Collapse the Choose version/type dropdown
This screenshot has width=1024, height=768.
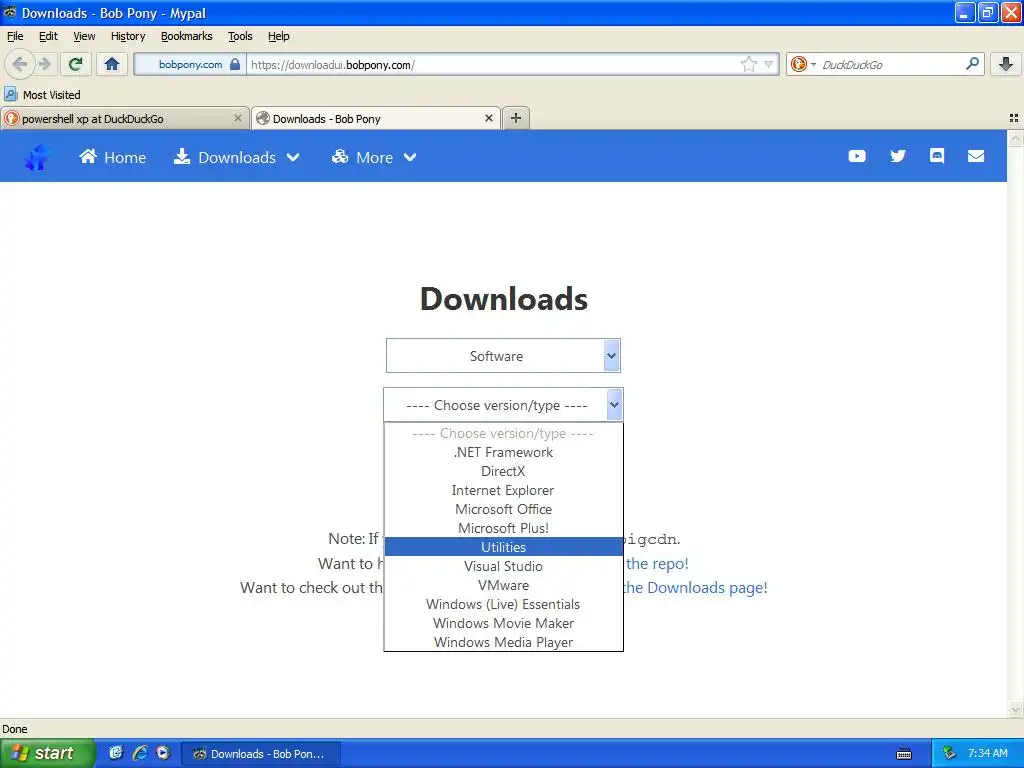coord(503,405)
